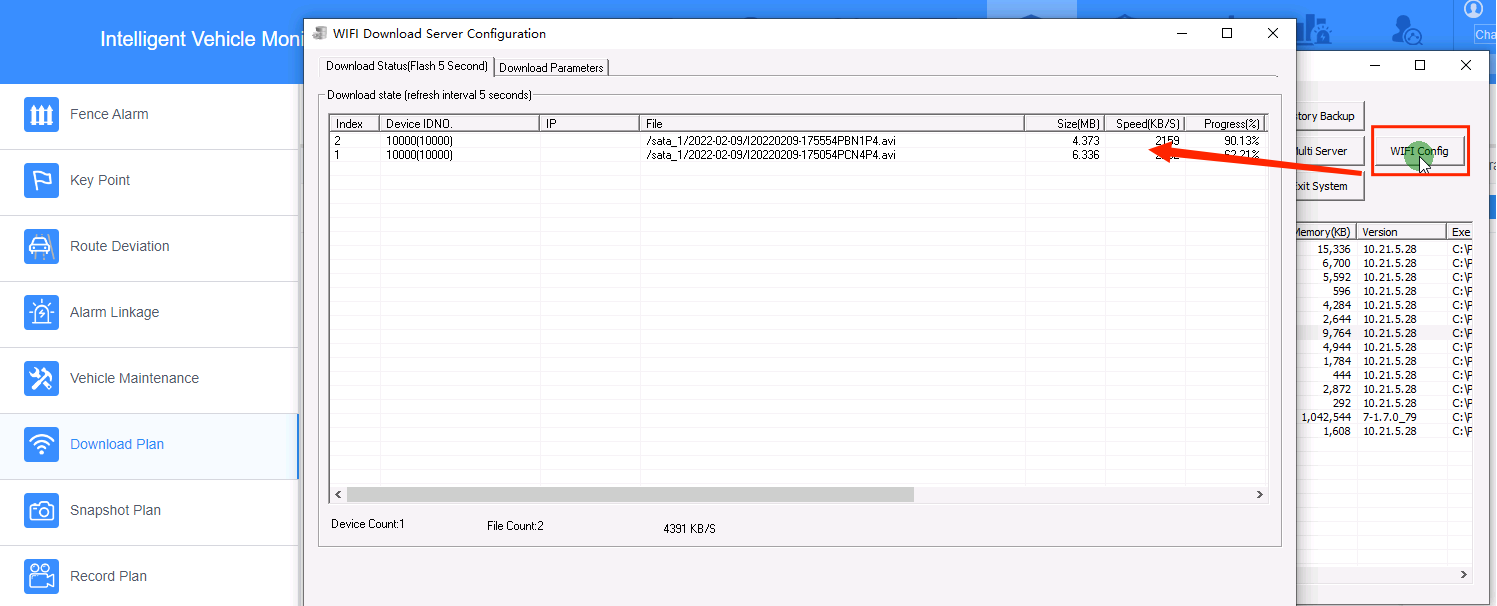The image size is (1497, 606).
Task: Maximize the WIFI Download Server Configuration window
Action: 1227,33
